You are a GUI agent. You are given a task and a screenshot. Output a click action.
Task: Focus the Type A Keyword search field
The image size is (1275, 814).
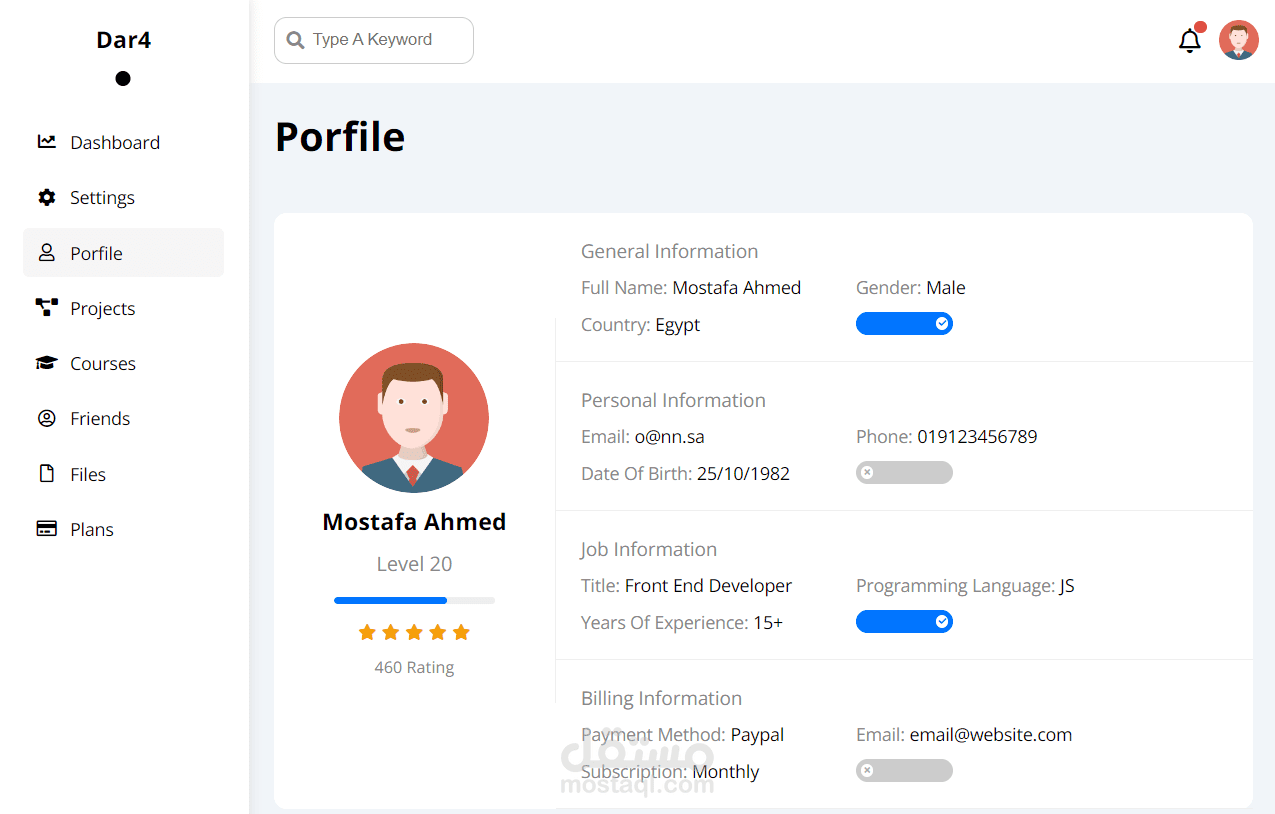385,40
